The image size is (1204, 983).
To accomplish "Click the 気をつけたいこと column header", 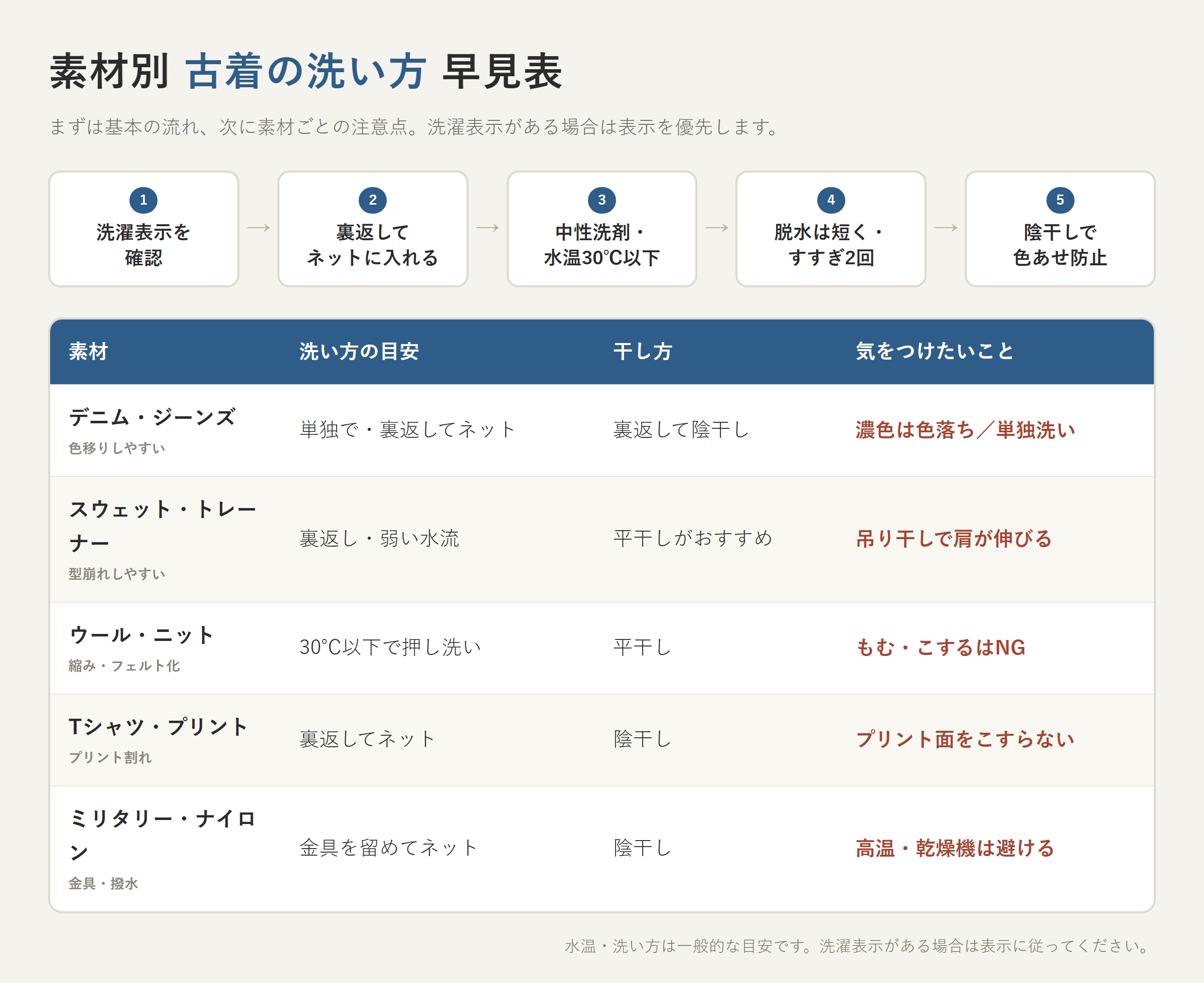I will (x=935, y=351).
